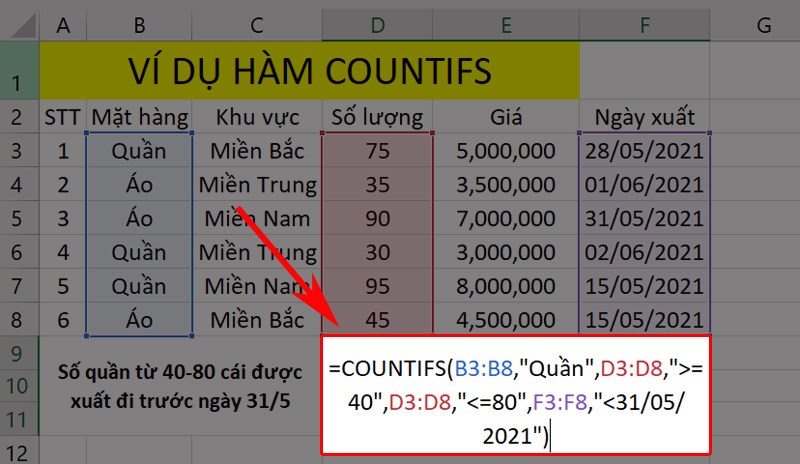Screen dimensions: 800x464
Task: Click quantity cell '95'
Action: pyautogui.click(x=378, y=286)
